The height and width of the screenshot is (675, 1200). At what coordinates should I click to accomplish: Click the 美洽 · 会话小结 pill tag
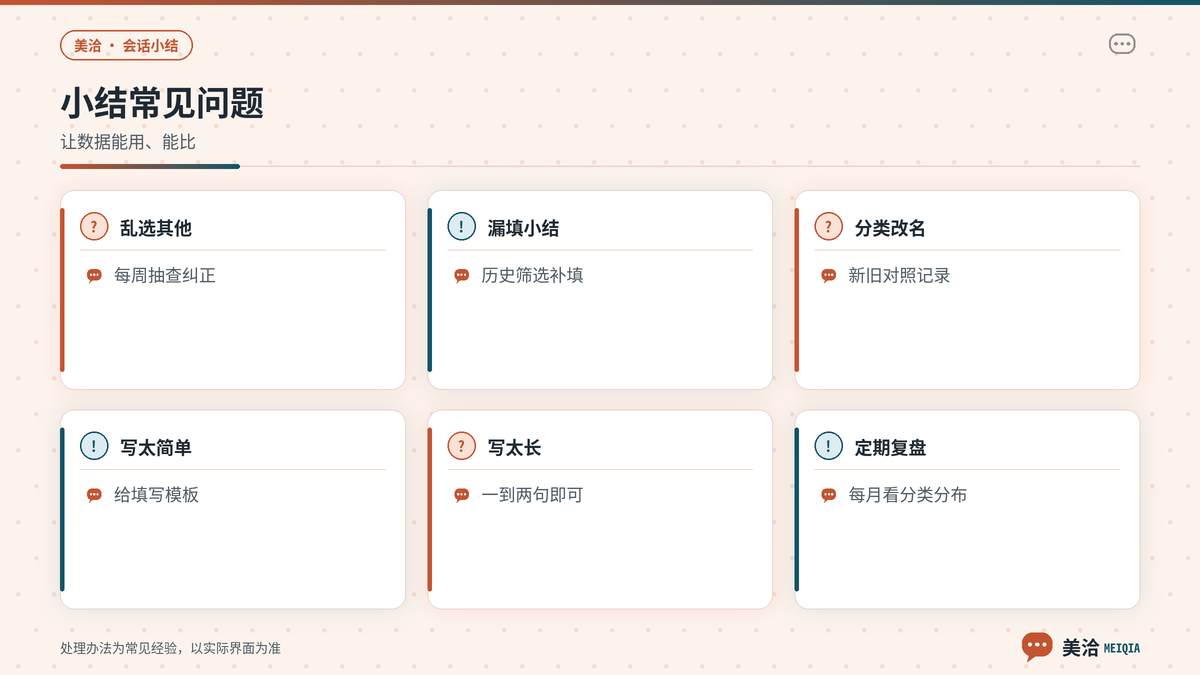[126, 46]
